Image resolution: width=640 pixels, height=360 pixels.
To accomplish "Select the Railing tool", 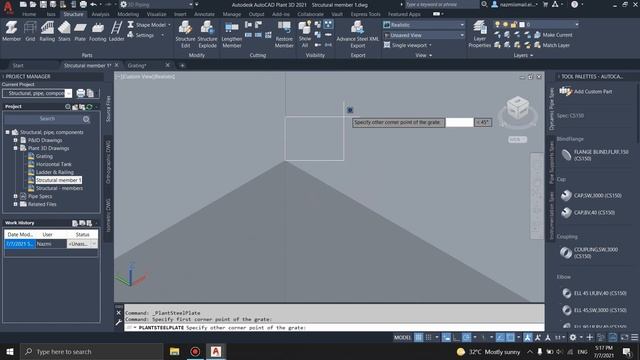I will [47, 31].
